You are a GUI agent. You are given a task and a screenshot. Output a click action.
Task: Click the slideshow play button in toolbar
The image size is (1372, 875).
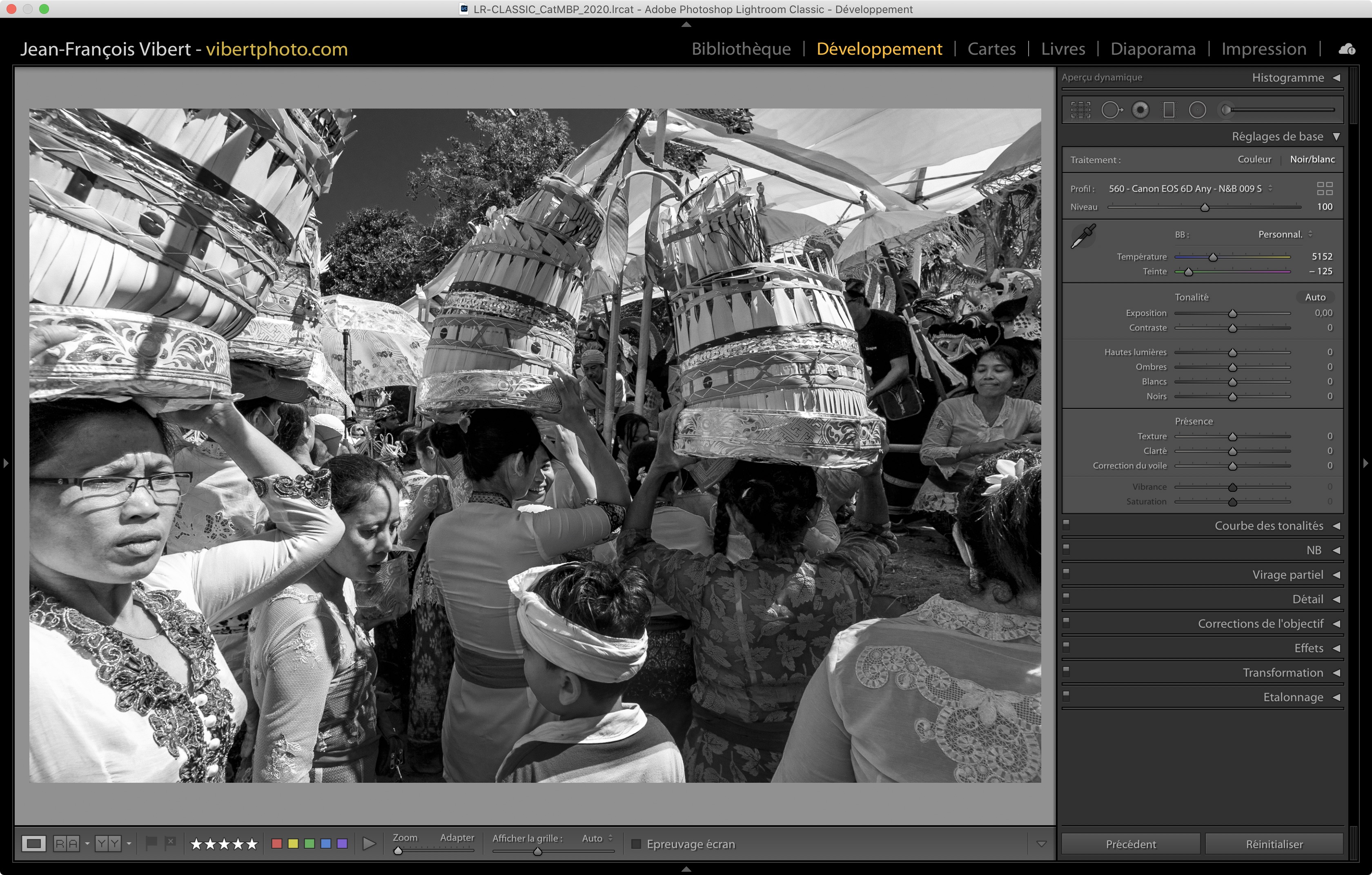click(369, 843)
